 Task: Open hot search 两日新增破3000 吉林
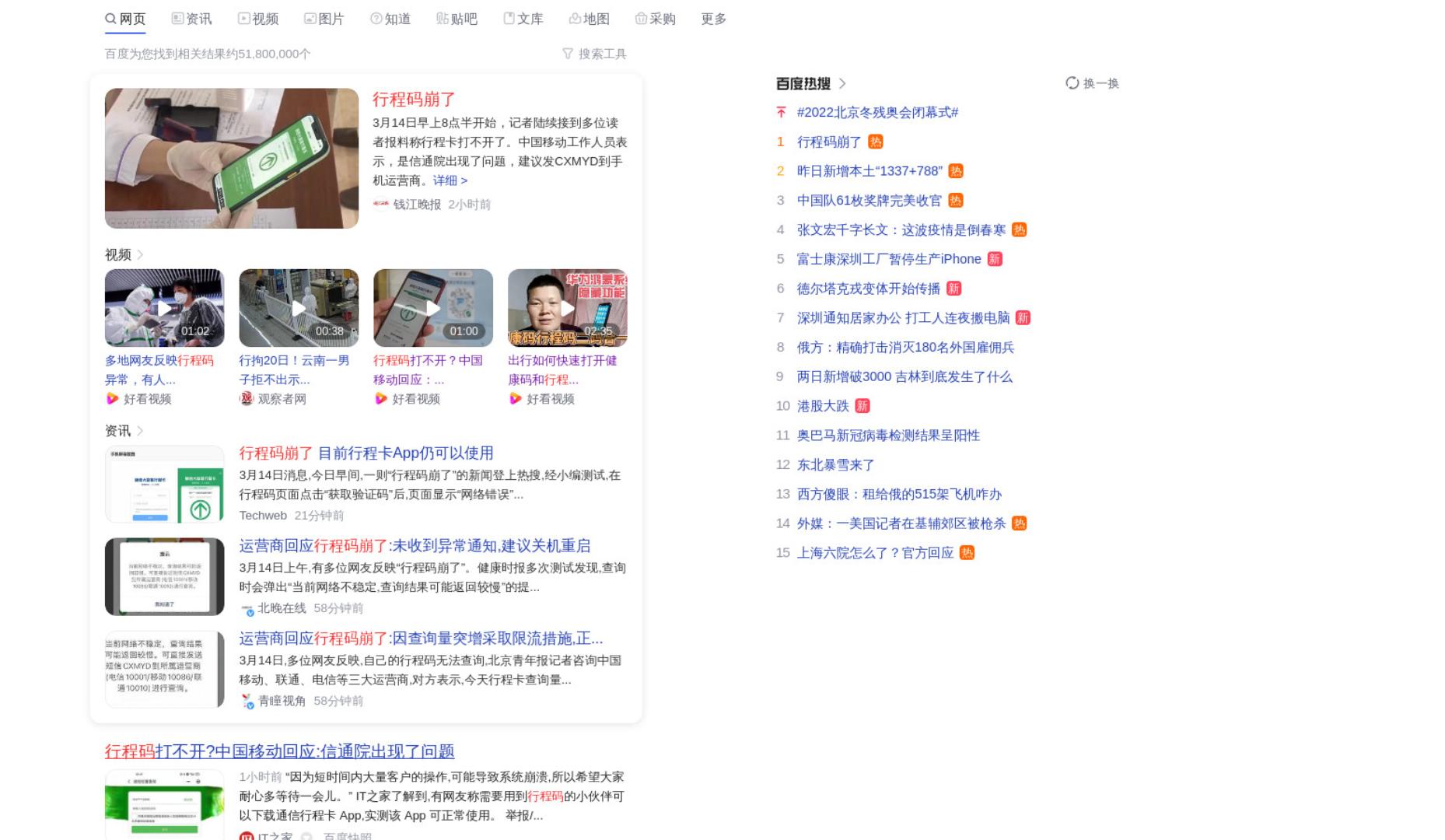(x=904, y=377)
